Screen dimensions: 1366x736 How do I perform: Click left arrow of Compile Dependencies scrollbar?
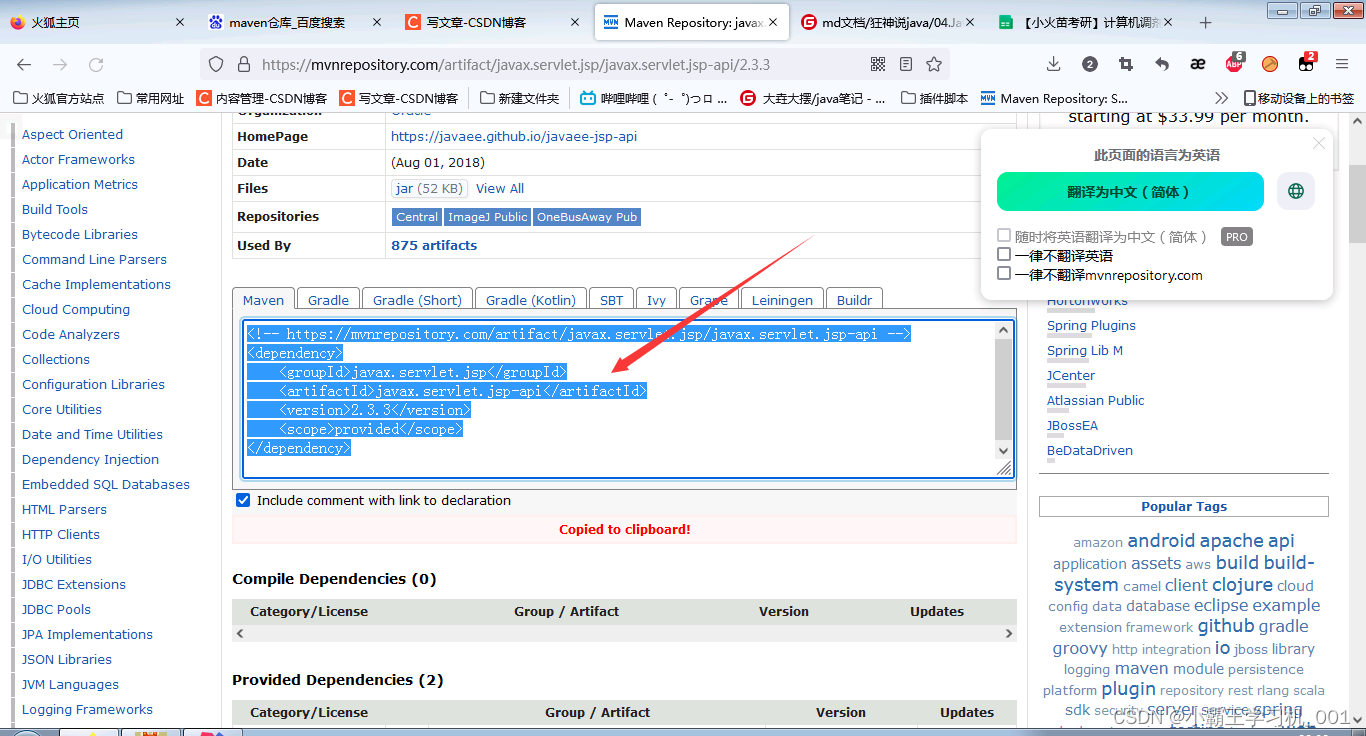click(240, 633)
